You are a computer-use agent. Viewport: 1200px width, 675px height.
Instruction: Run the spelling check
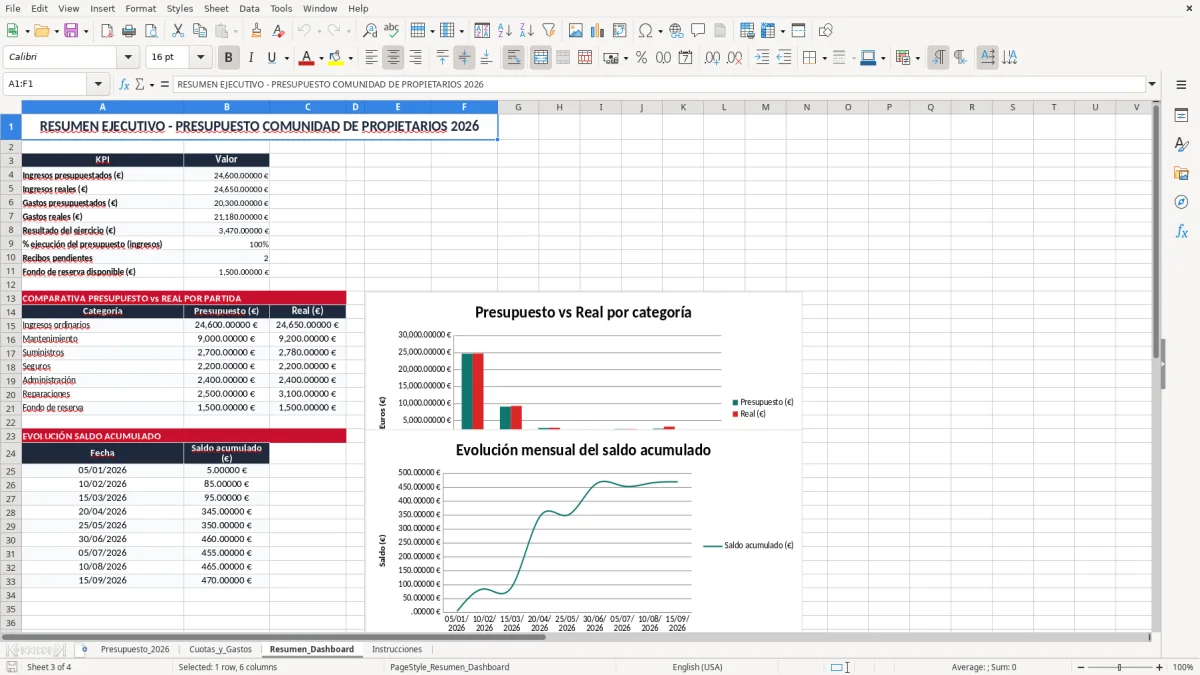point(392,31)
